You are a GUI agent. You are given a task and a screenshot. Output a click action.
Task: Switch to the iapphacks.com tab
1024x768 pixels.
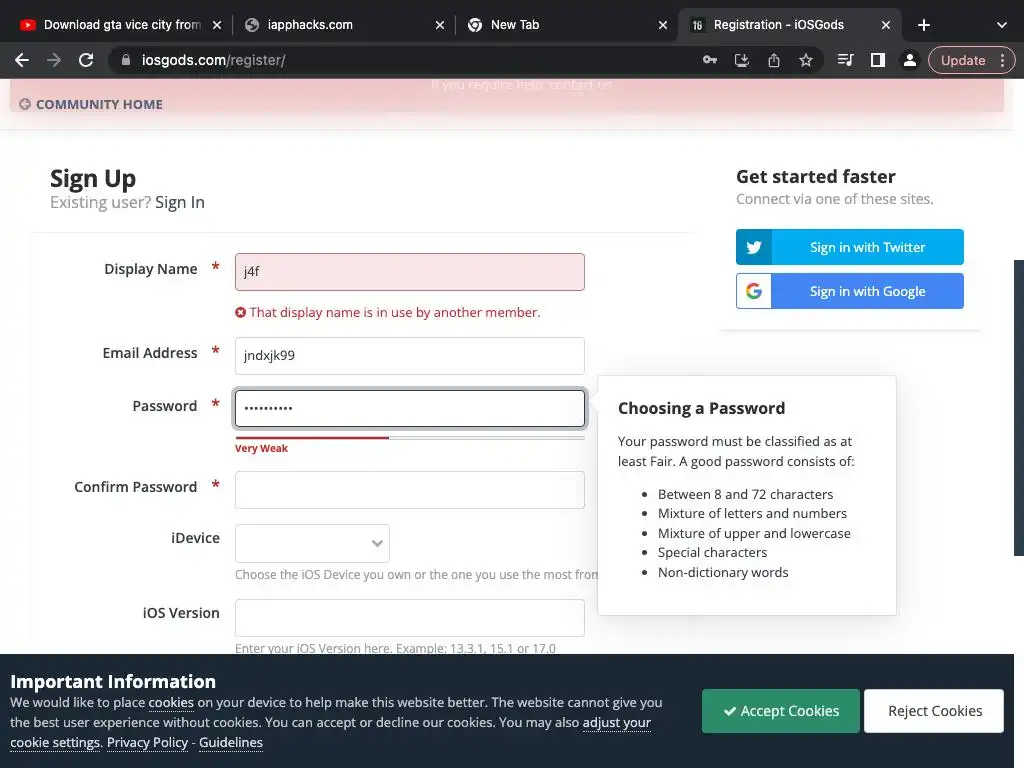[x=340, y=25]
